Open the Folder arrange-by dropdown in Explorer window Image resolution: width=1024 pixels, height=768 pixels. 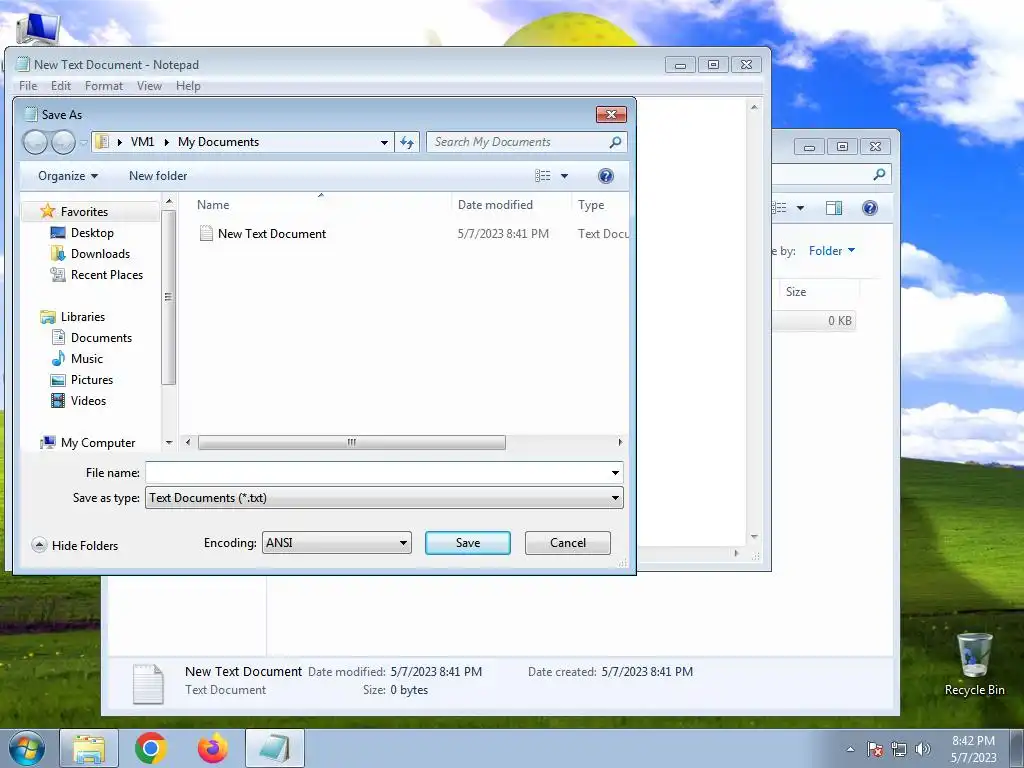click(831, 251)
